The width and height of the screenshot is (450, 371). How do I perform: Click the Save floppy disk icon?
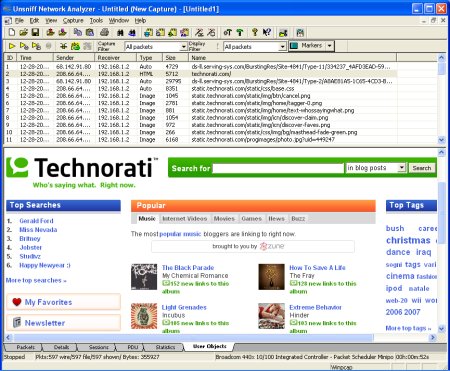[35, 32]
